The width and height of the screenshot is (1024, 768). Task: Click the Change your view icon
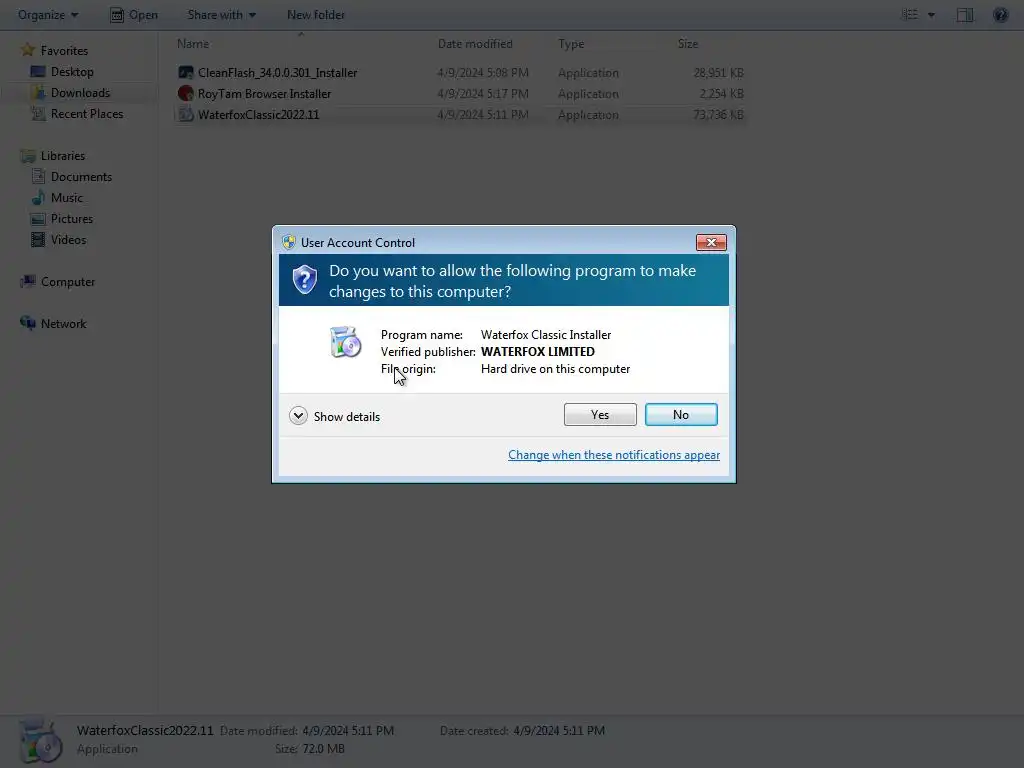tap(910, 14)
